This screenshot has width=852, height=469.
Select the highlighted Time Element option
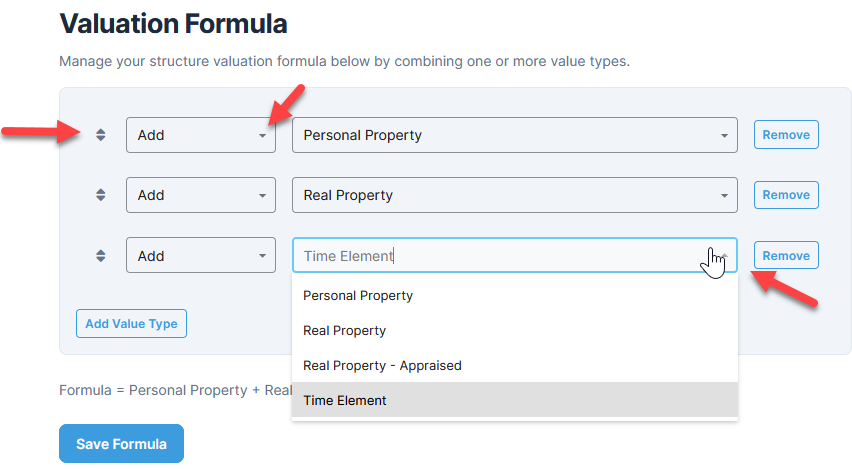515,400
